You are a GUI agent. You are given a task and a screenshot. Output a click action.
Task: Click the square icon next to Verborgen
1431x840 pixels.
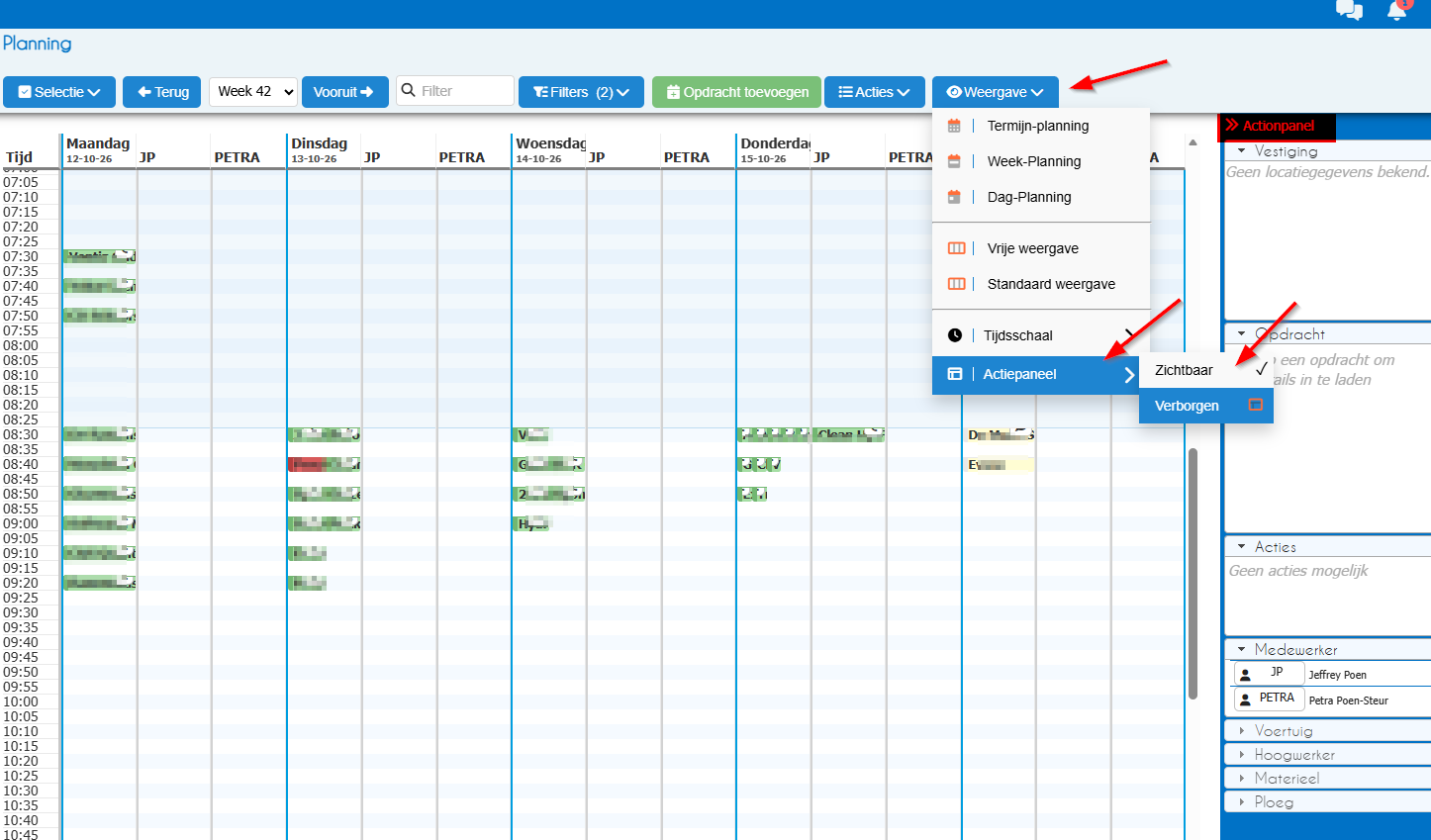click(1255, 405)
